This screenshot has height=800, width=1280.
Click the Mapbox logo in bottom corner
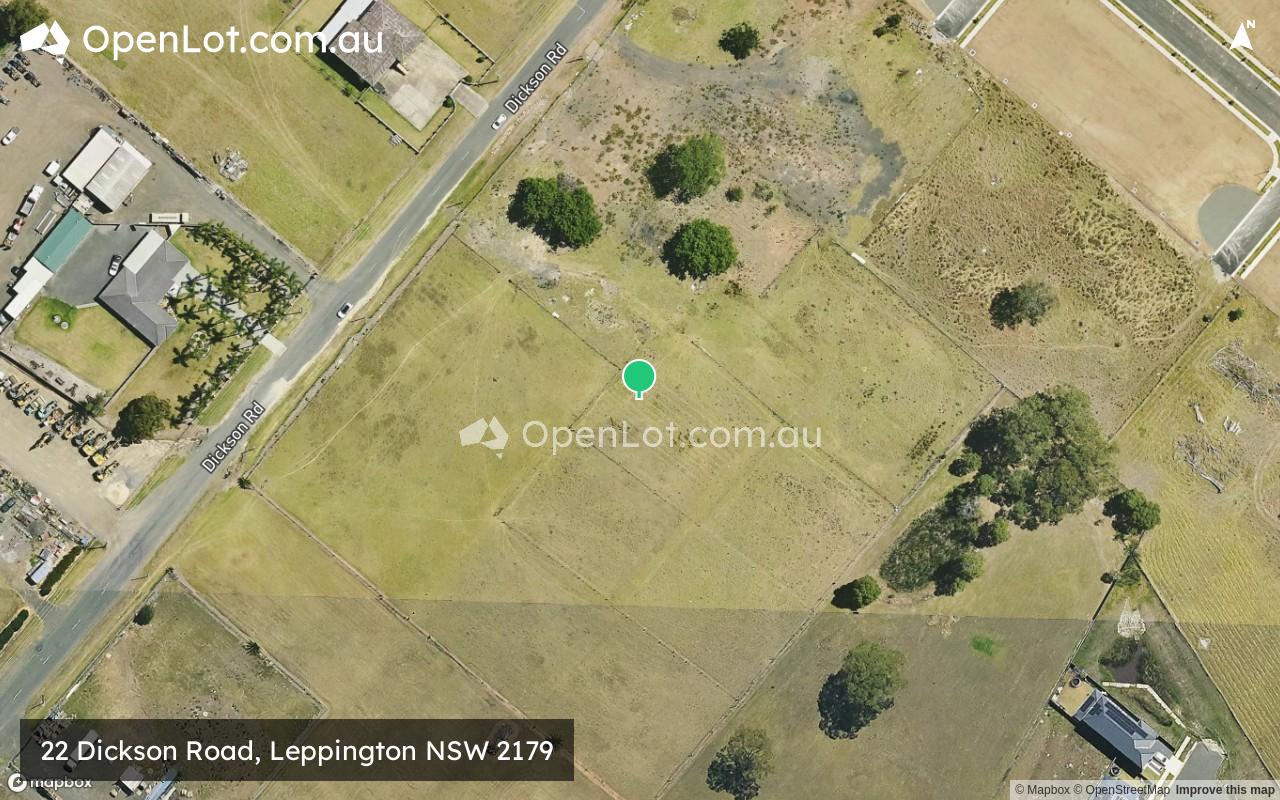click(49, 782)
